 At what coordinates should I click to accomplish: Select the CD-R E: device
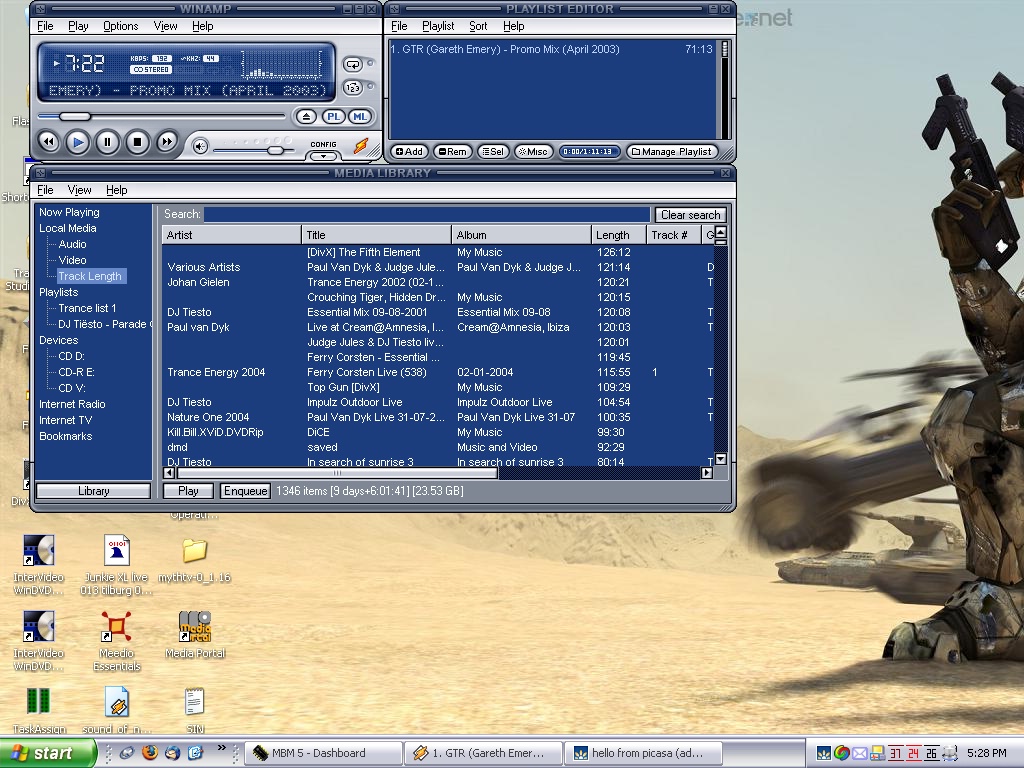tap(76, 372)
